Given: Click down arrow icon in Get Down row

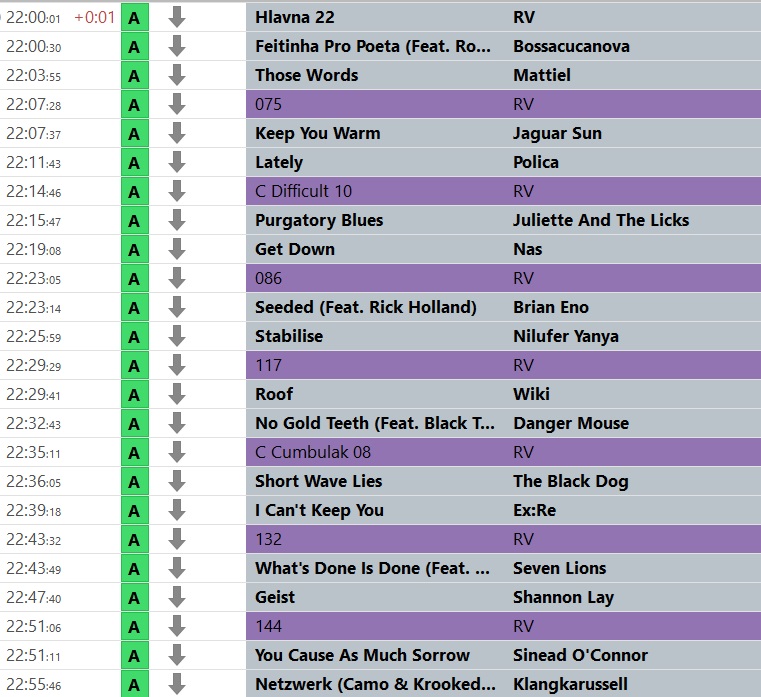Looking at the screenshot, I should 177,249.
